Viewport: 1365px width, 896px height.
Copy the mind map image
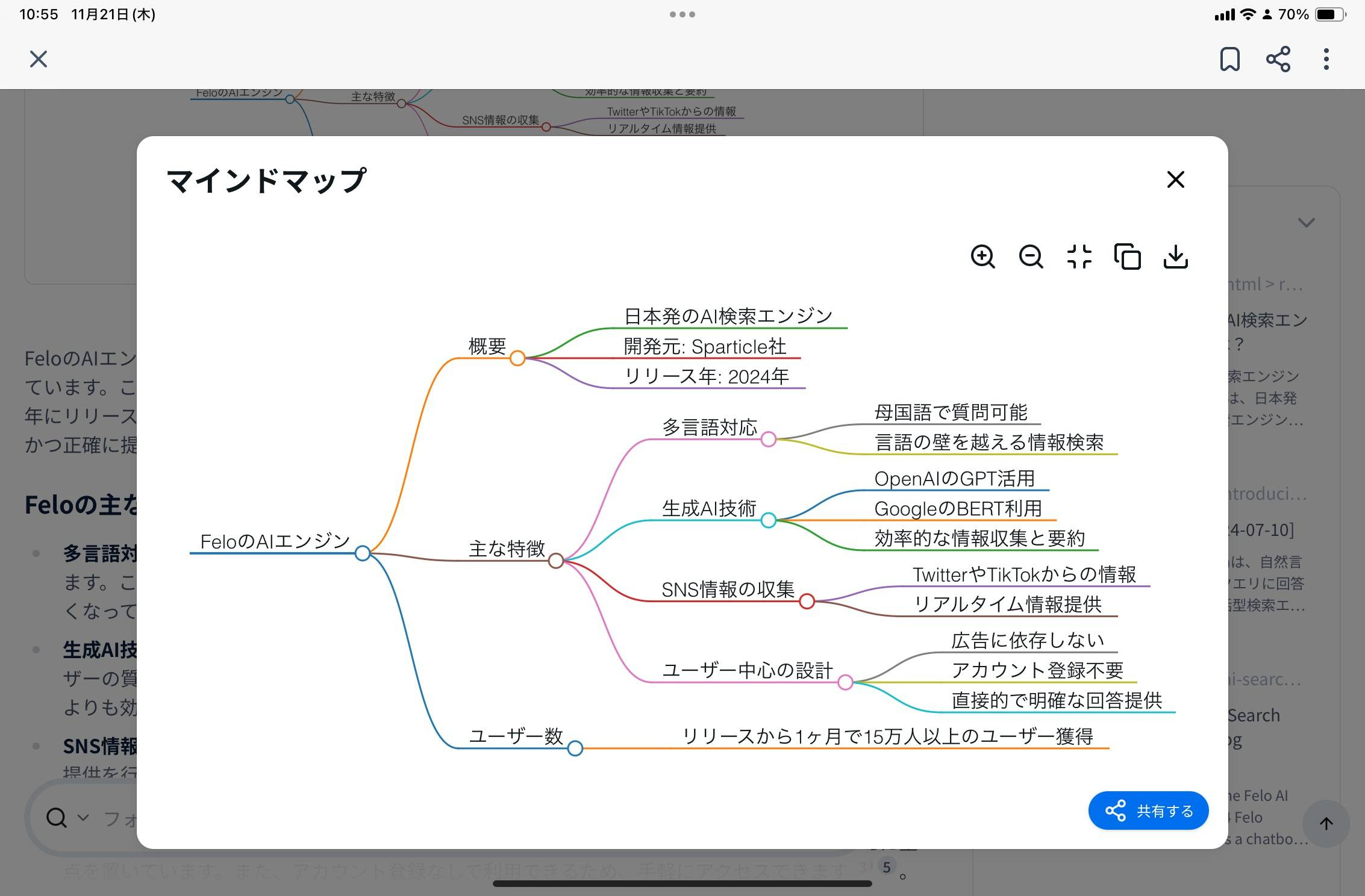[1127, 257]
